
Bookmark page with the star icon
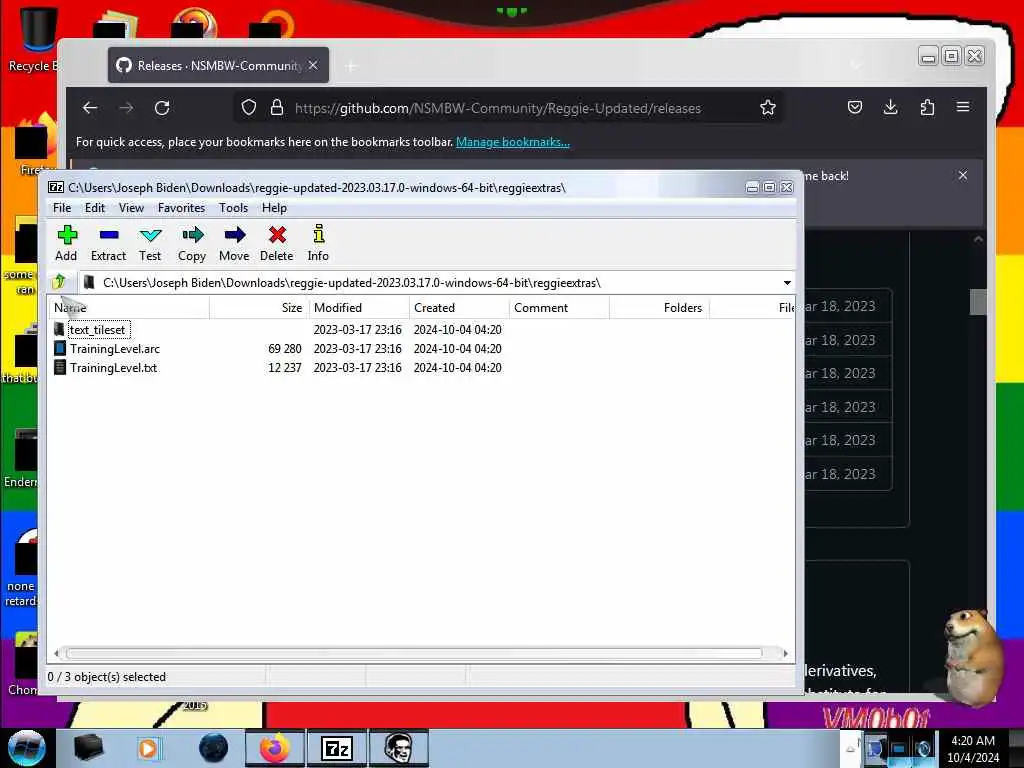768,108
